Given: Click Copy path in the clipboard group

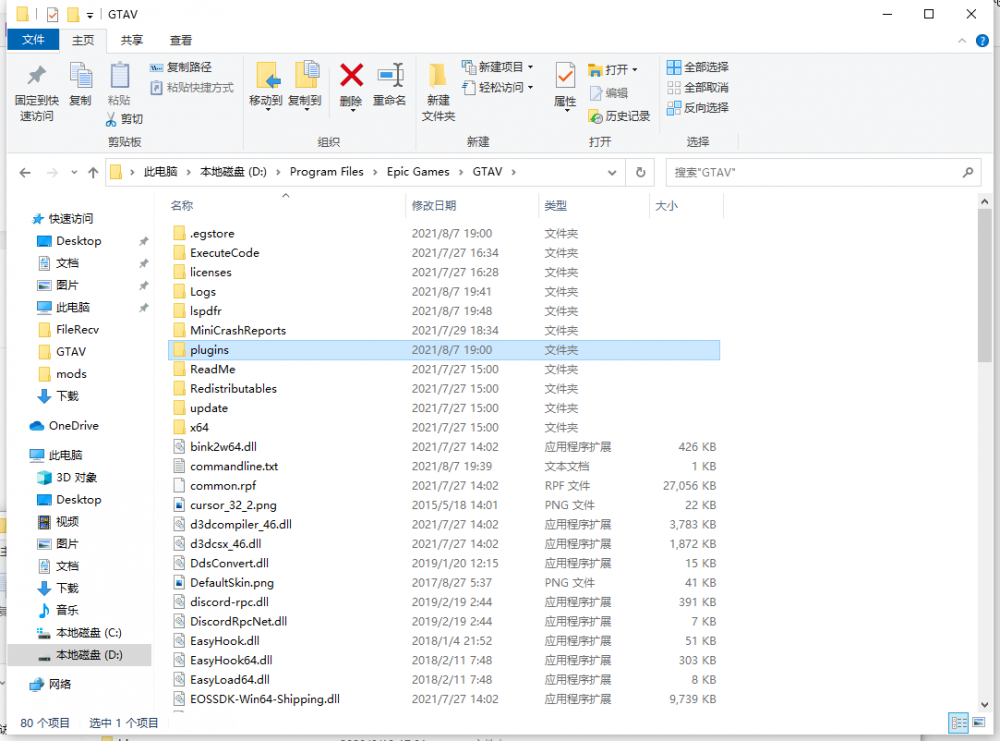Looking at the screenshot, I should point(180,67).
